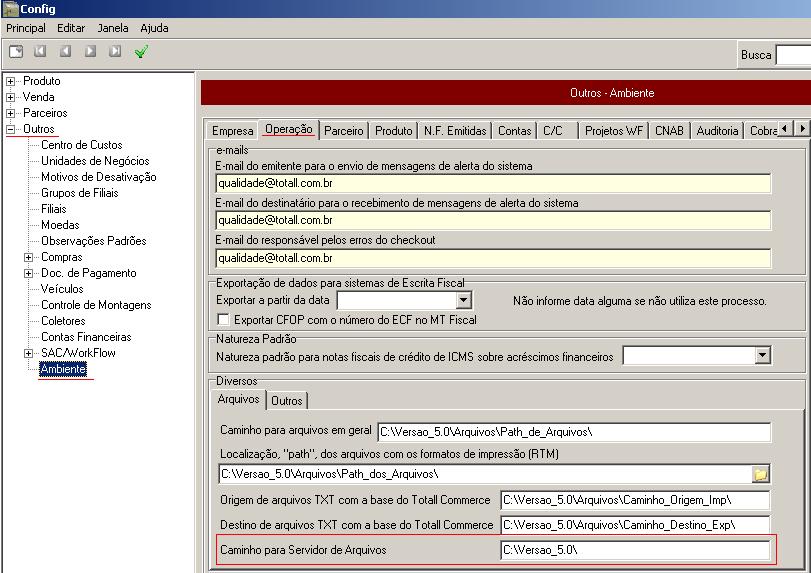This screenshot has width=811, height=573.
Task: Select Unidades de Negócios in tree
Action: pyautogui.click(x=95, y=161)
